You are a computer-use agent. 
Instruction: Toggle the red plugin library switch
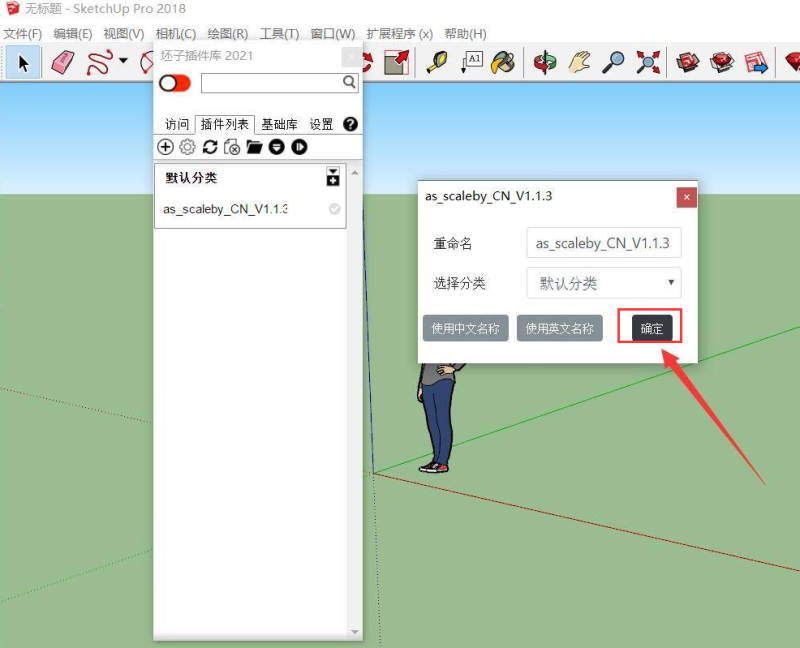click(x=173, y=83)
